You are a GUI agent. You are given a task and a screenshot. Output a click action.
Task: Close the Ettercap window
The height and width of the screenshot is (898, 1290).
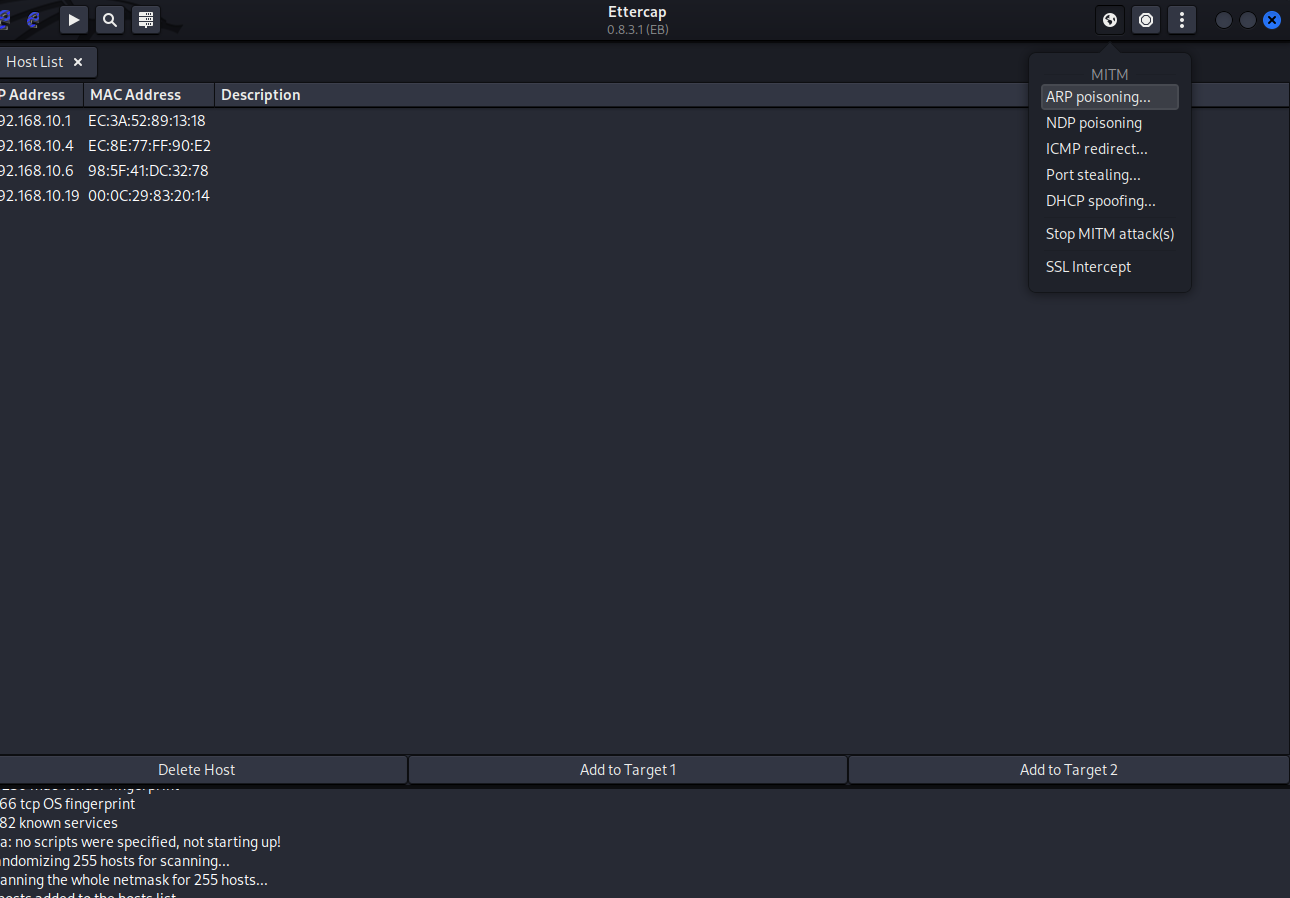(x=1272, y=20)
